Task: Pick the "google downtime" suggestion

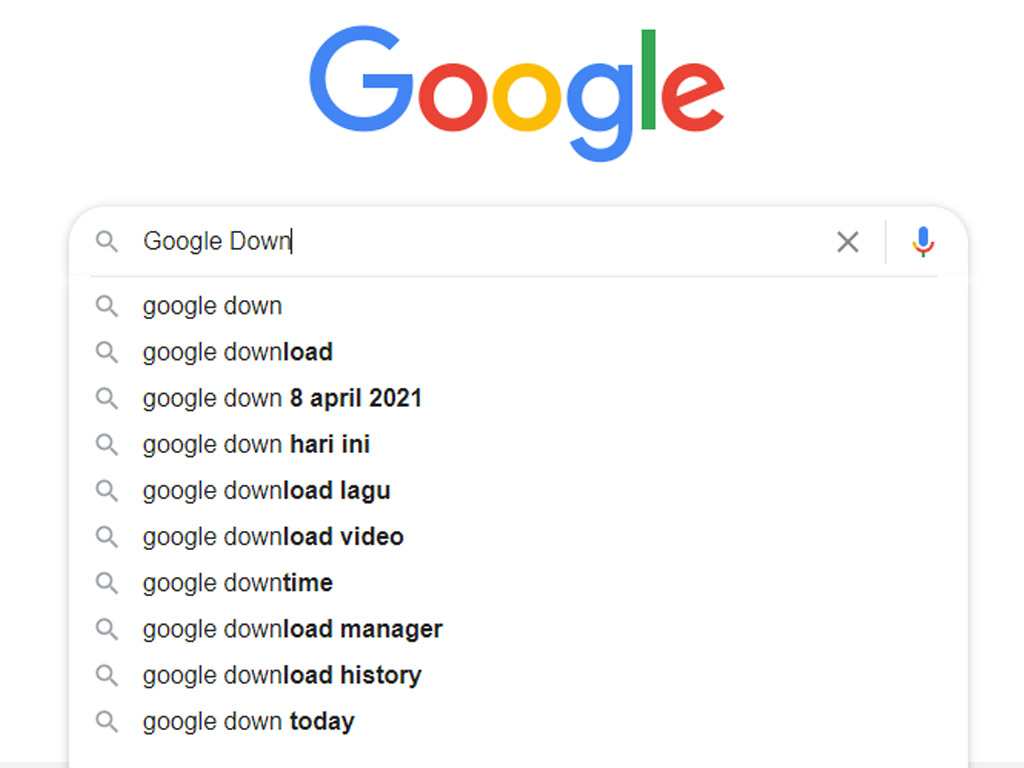Action: pos(237,583)
